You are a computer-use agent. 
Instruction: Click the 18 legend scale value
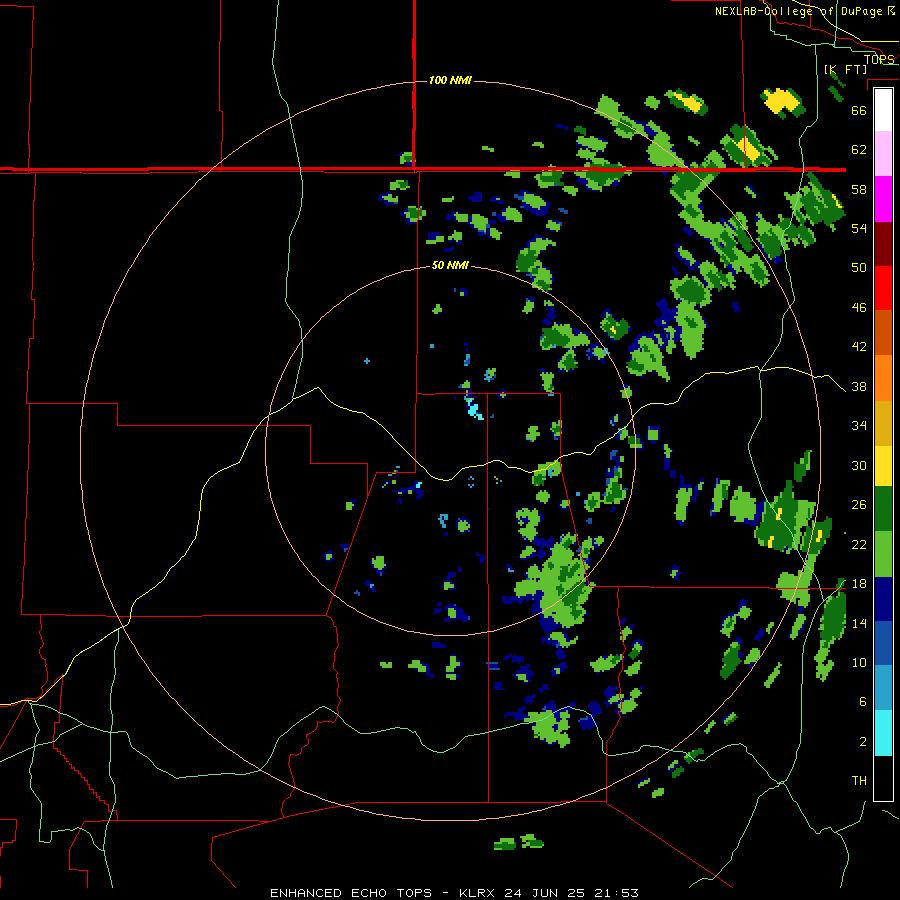tap(859, 584)
